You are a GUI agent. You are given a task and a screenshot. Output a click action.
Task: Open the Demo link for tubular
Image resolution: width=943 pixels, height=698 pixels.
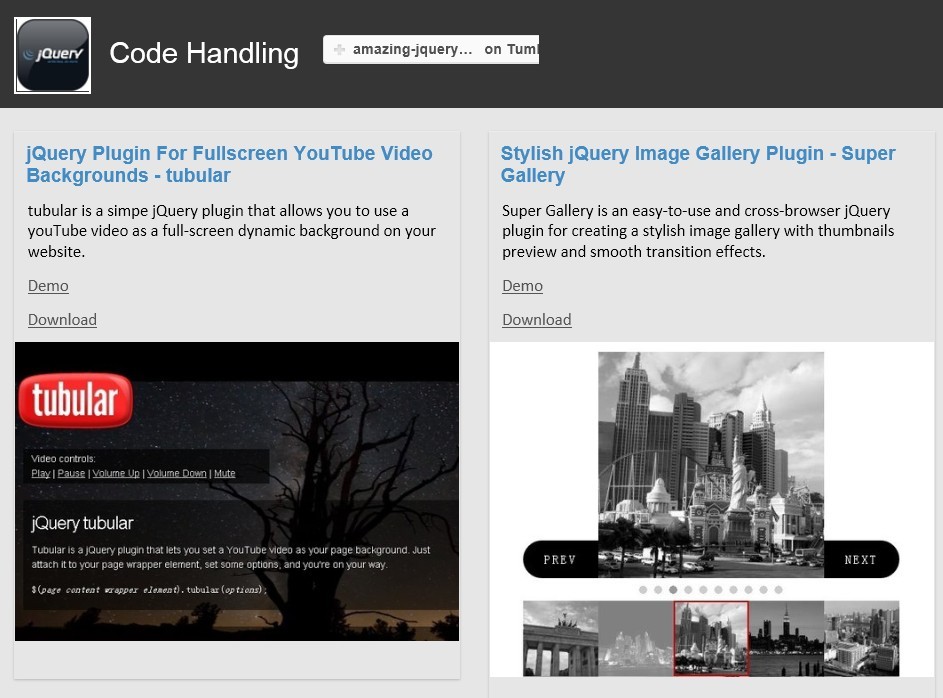[48, 286]
